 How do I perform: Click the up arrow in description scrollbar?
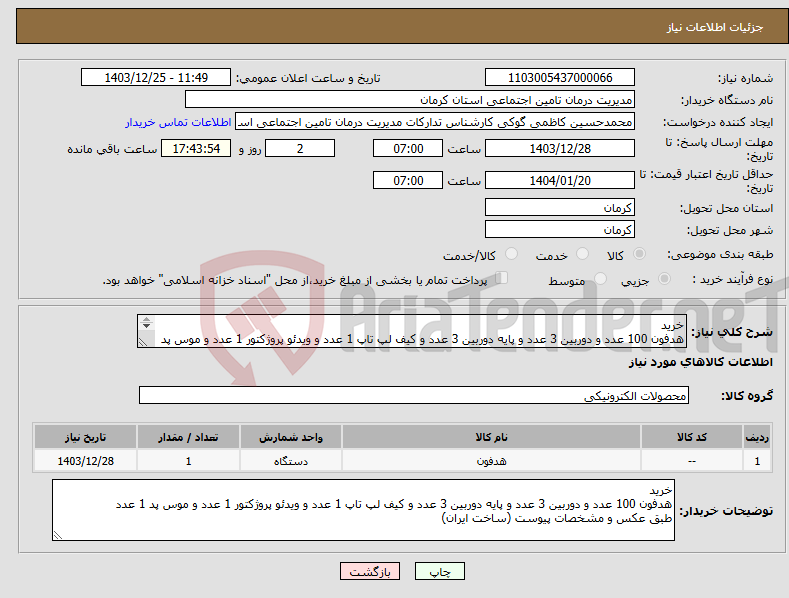pos(146,319)
